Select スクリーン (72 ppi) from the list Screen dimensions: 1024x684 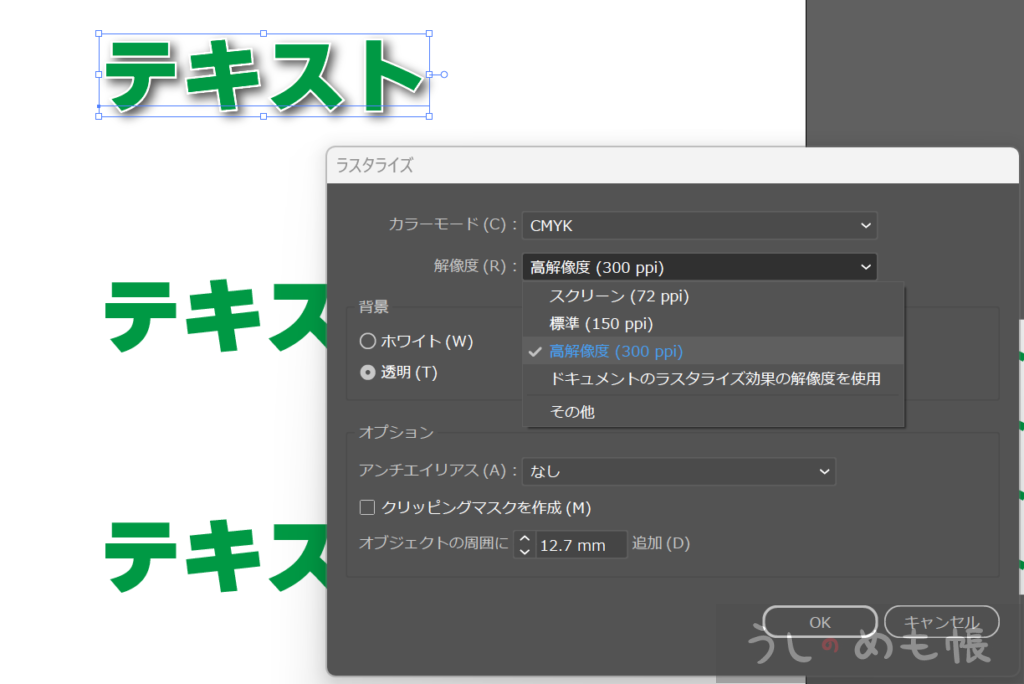tap(619, 296)
